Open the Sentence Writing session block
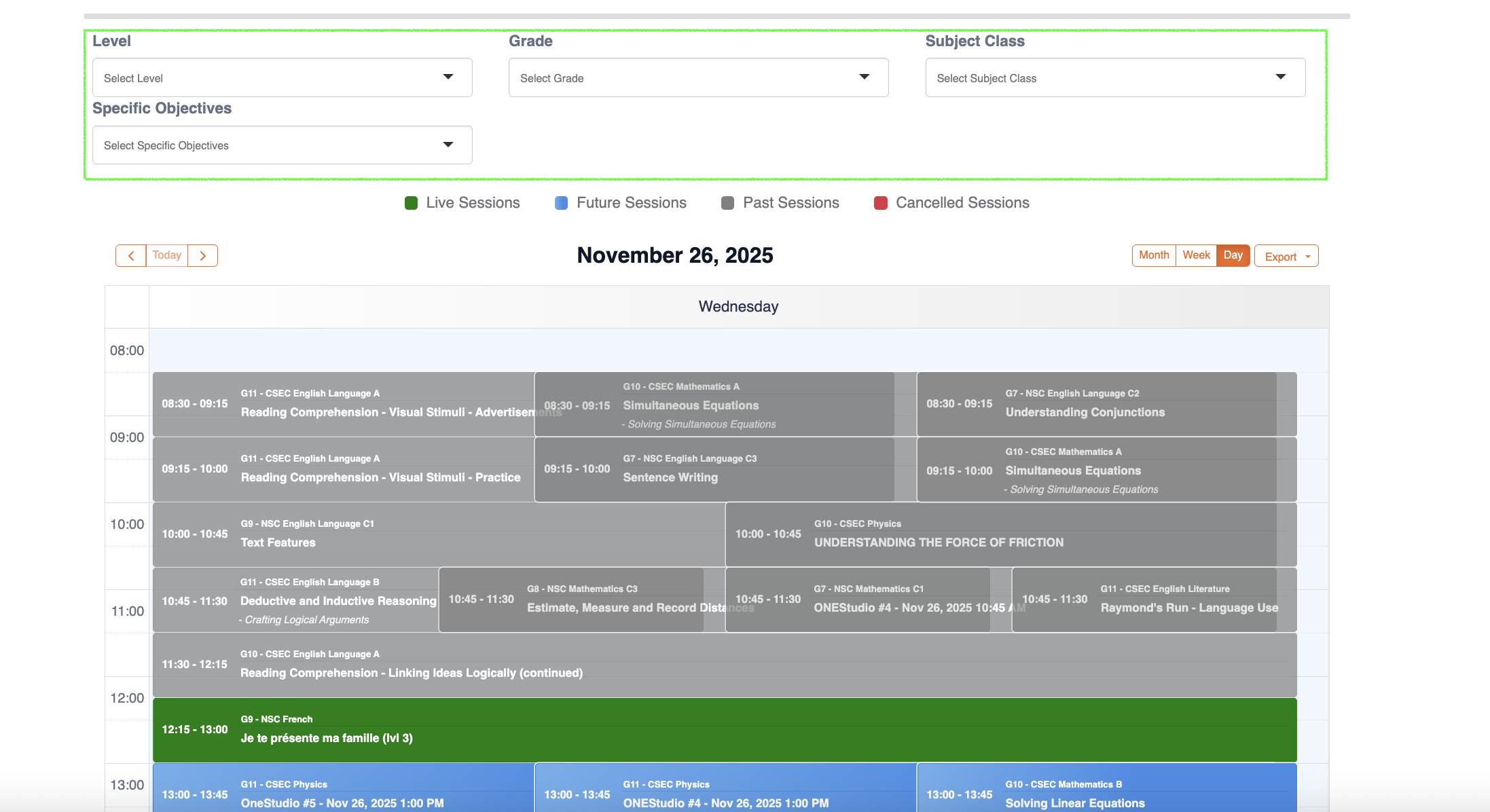Screen dimensions: 1490x812 713,470
